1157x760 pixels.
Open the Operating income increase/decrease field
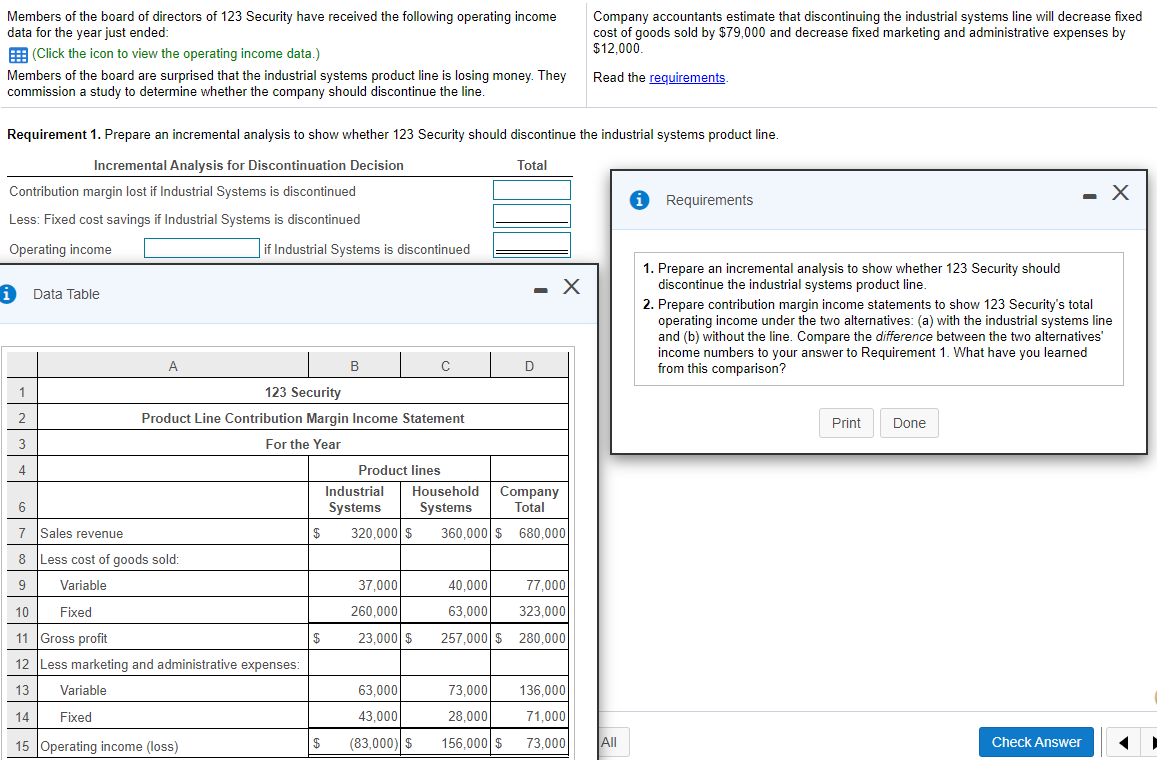(202, 248)
